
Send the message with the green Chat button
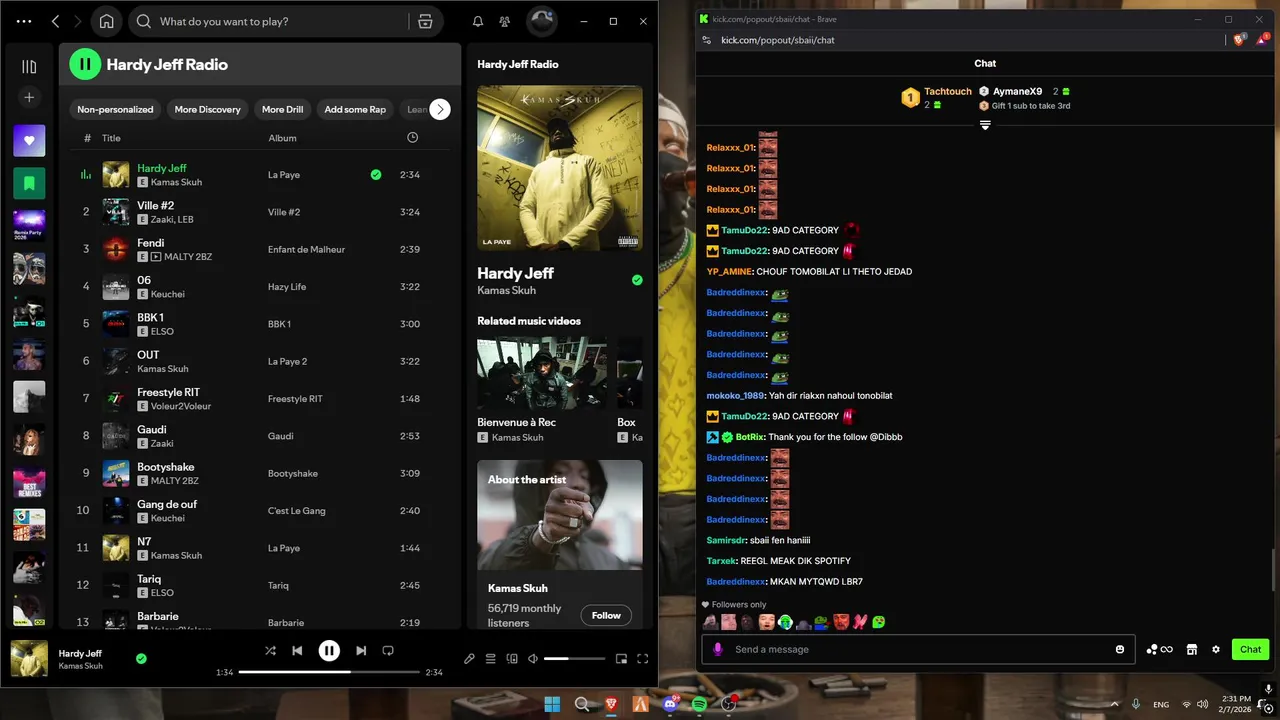1250,649
